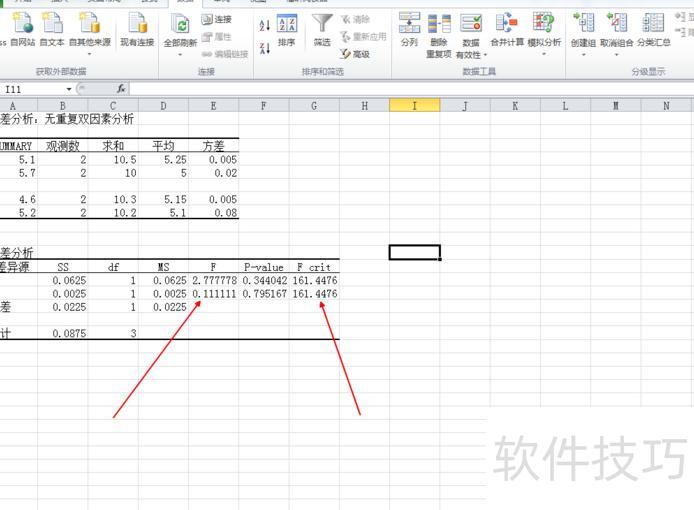Select column E header
Image resolution: width=694 pixels, height=510 pixels.
click(x=213, y=105)
